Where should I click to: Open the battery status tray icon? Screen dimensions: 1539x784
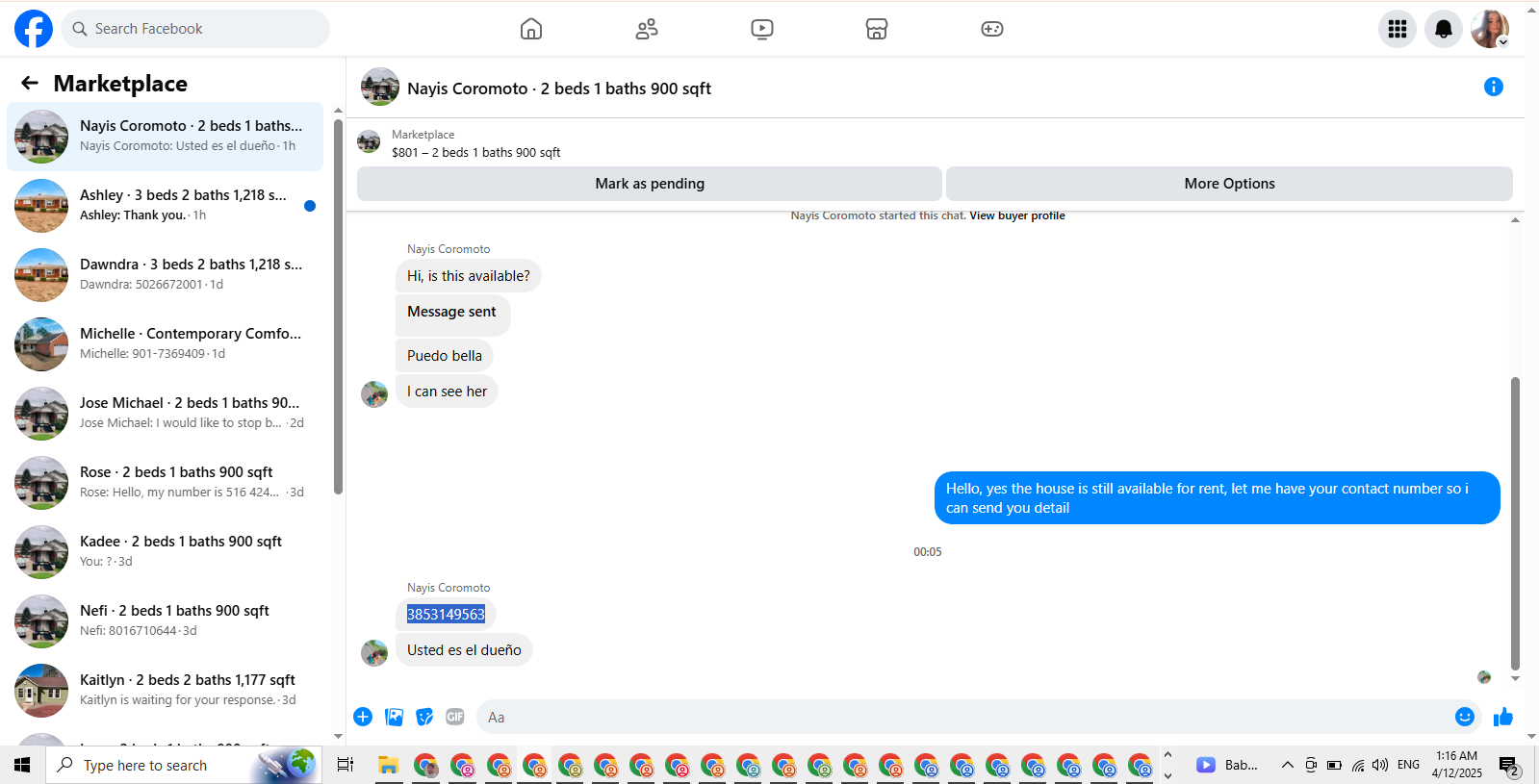coord(1334,765)
